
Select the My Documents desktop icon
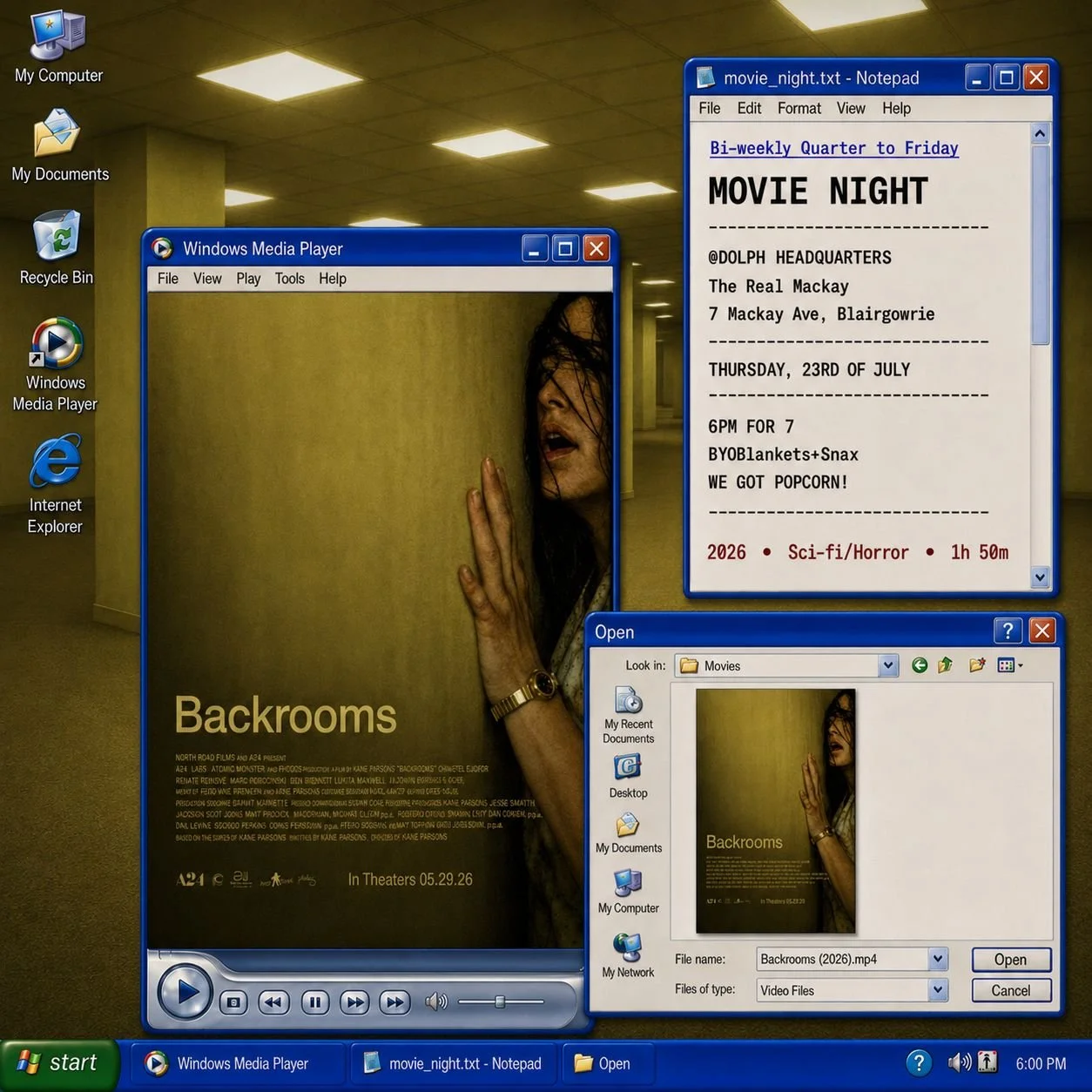tap(59, 145)
